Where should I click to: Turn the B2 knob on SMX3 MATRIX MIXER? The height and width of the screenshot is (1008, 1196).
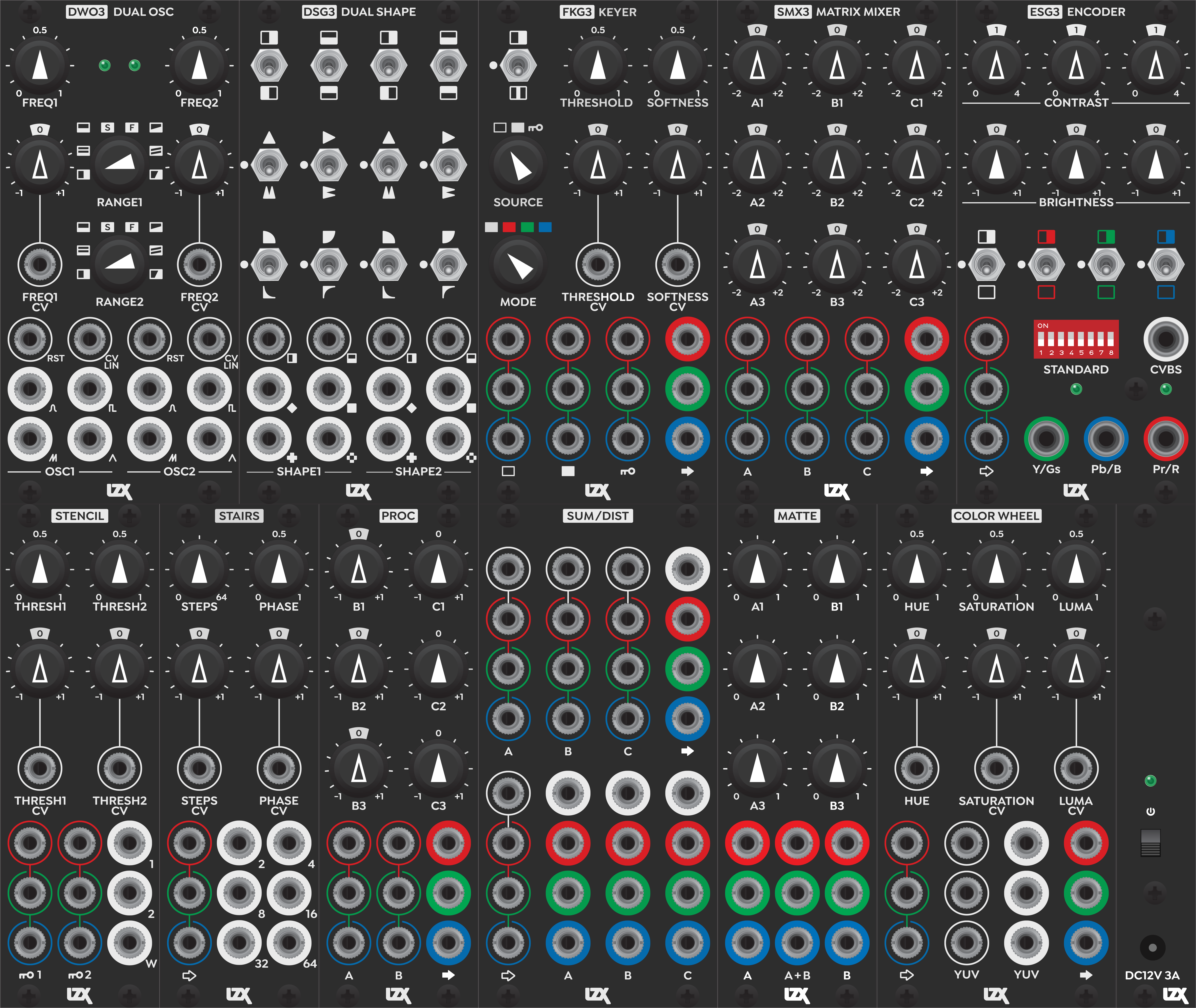tap(837, 165)
